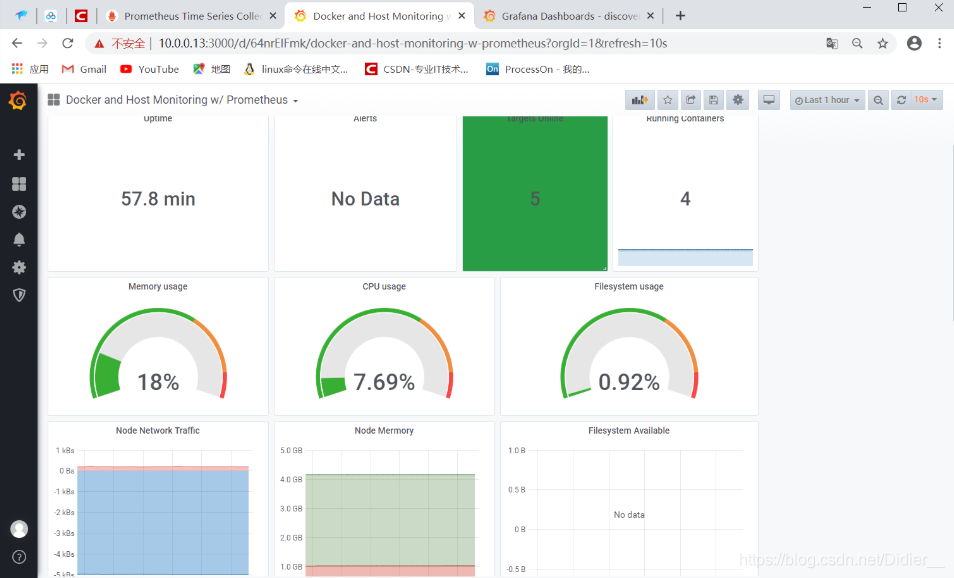Screen dimensions: 954x578
Task: Click the green Targets Online panel
Action: tap(535, 193)
